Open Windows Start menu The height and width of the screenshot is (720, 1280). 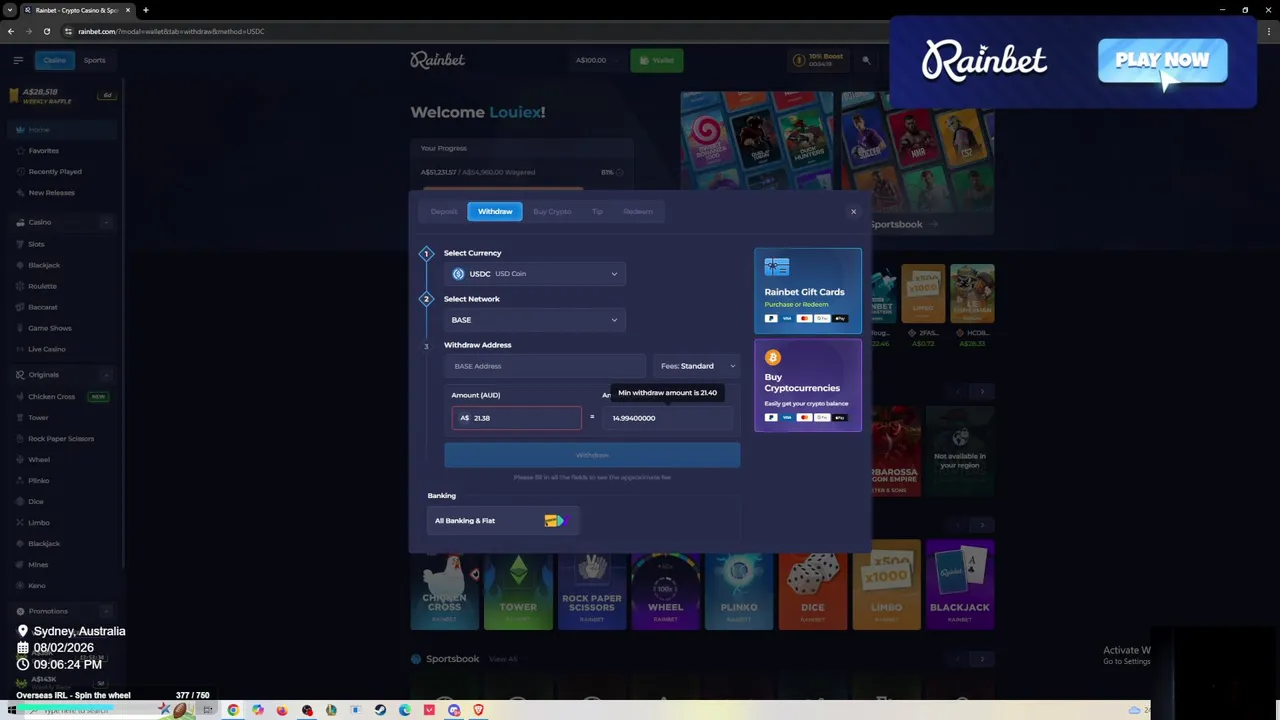[12, 710]
